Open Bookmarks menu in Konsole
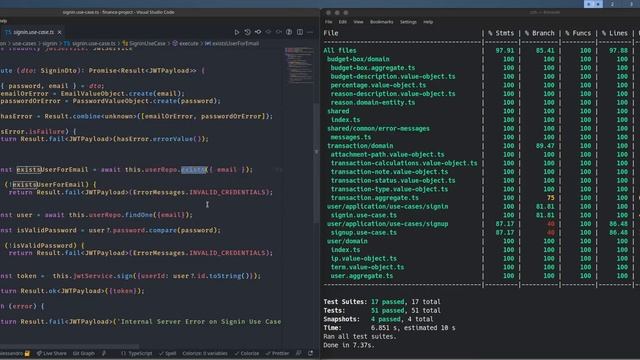The image size is (640, 360). click(x=382, y=22)
